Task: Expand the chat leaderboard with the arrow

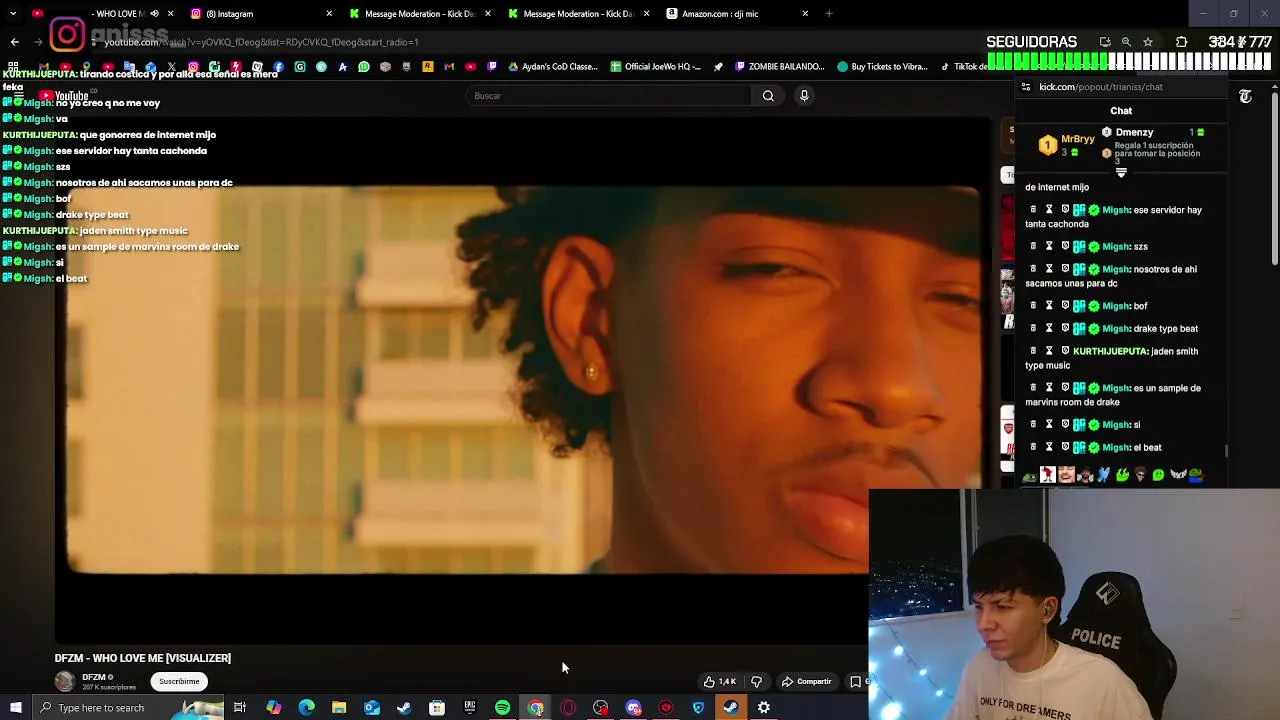Action: (x=1121, y=173)
